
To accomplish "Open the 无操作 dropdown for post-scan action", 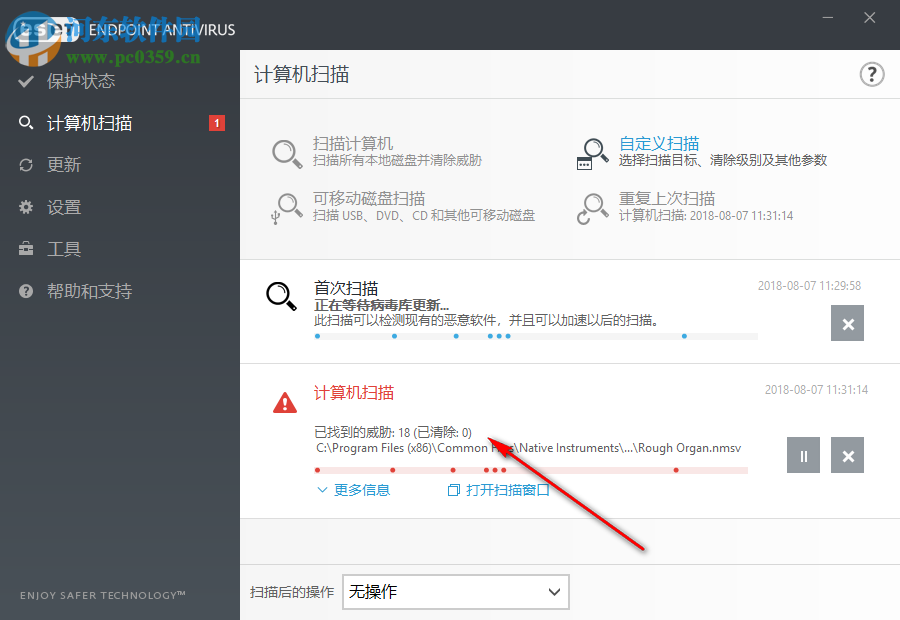I will click(455, 592).
